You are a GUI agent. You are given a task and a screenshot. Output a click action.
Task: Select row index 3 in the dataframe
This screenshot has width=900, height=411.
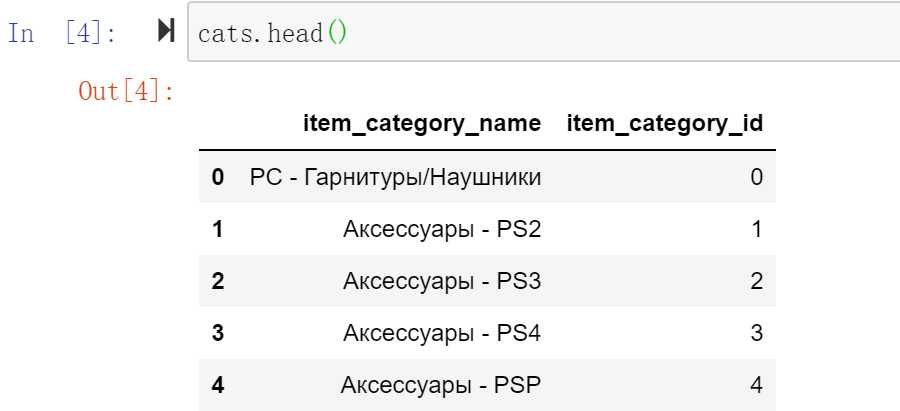(x=218, y=333)
